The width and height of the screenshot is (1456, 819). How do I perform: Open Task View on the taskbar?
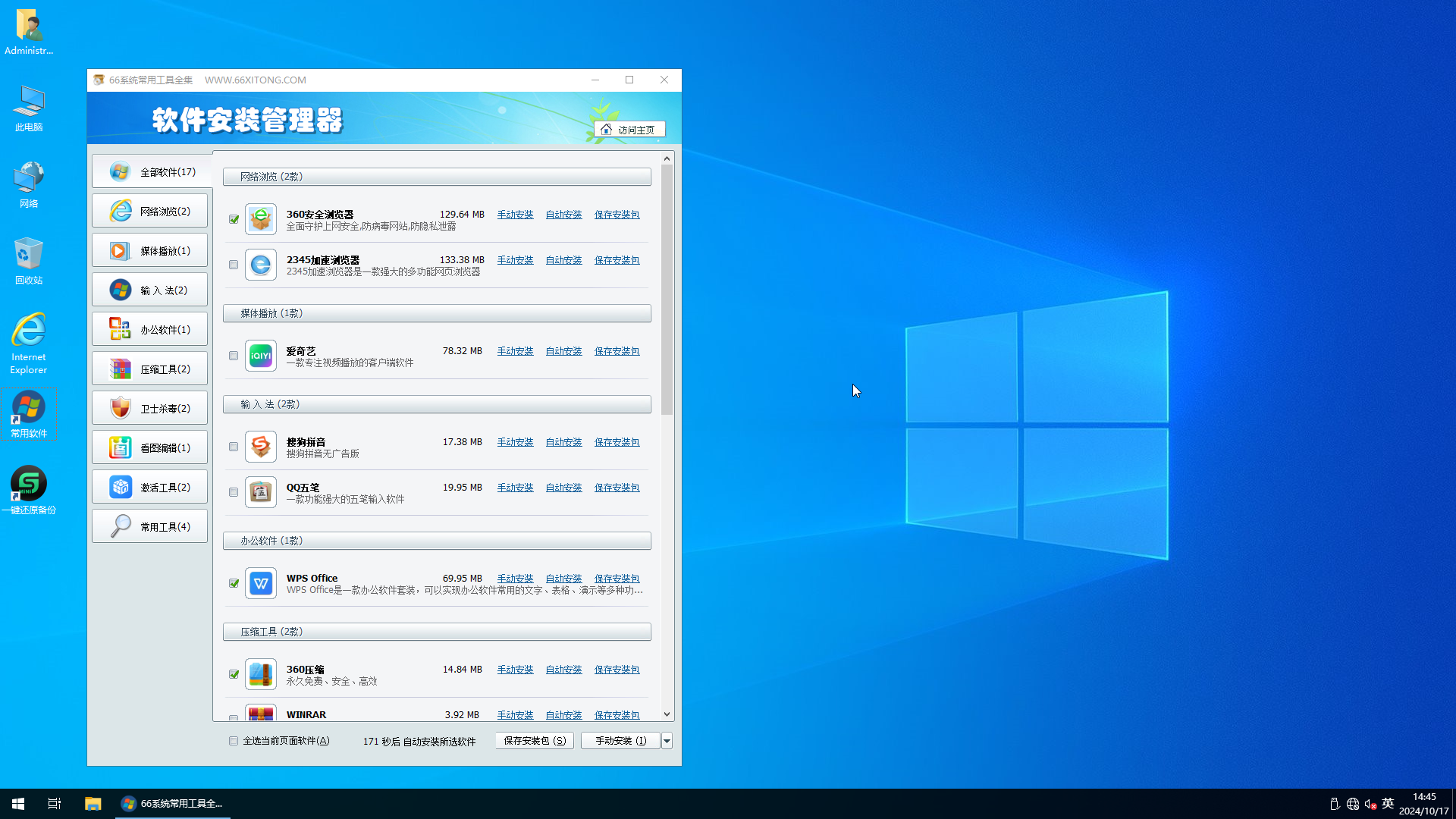[55, 804]
